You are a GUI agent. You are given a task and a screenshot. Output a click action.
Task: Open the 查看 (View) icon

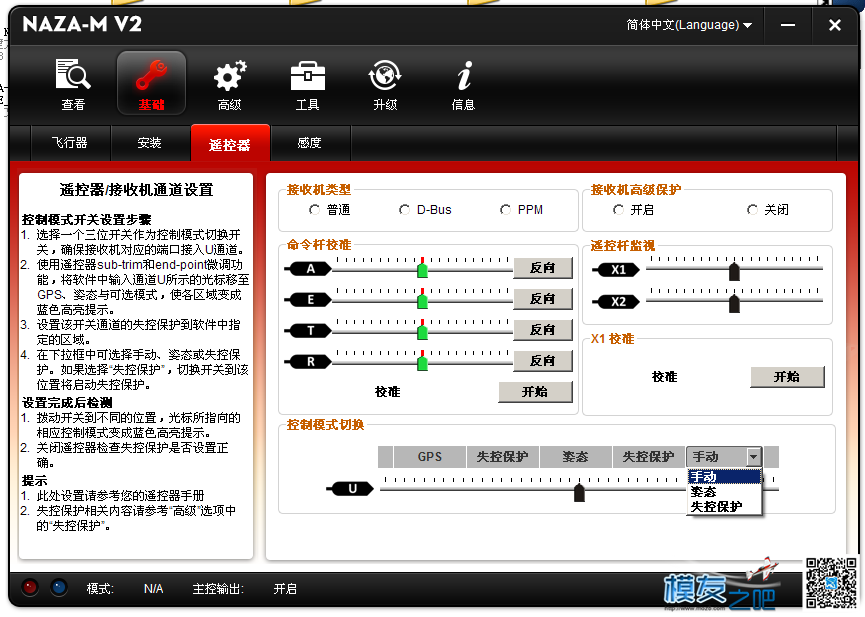pyautogui.click(x=73, y=84)
